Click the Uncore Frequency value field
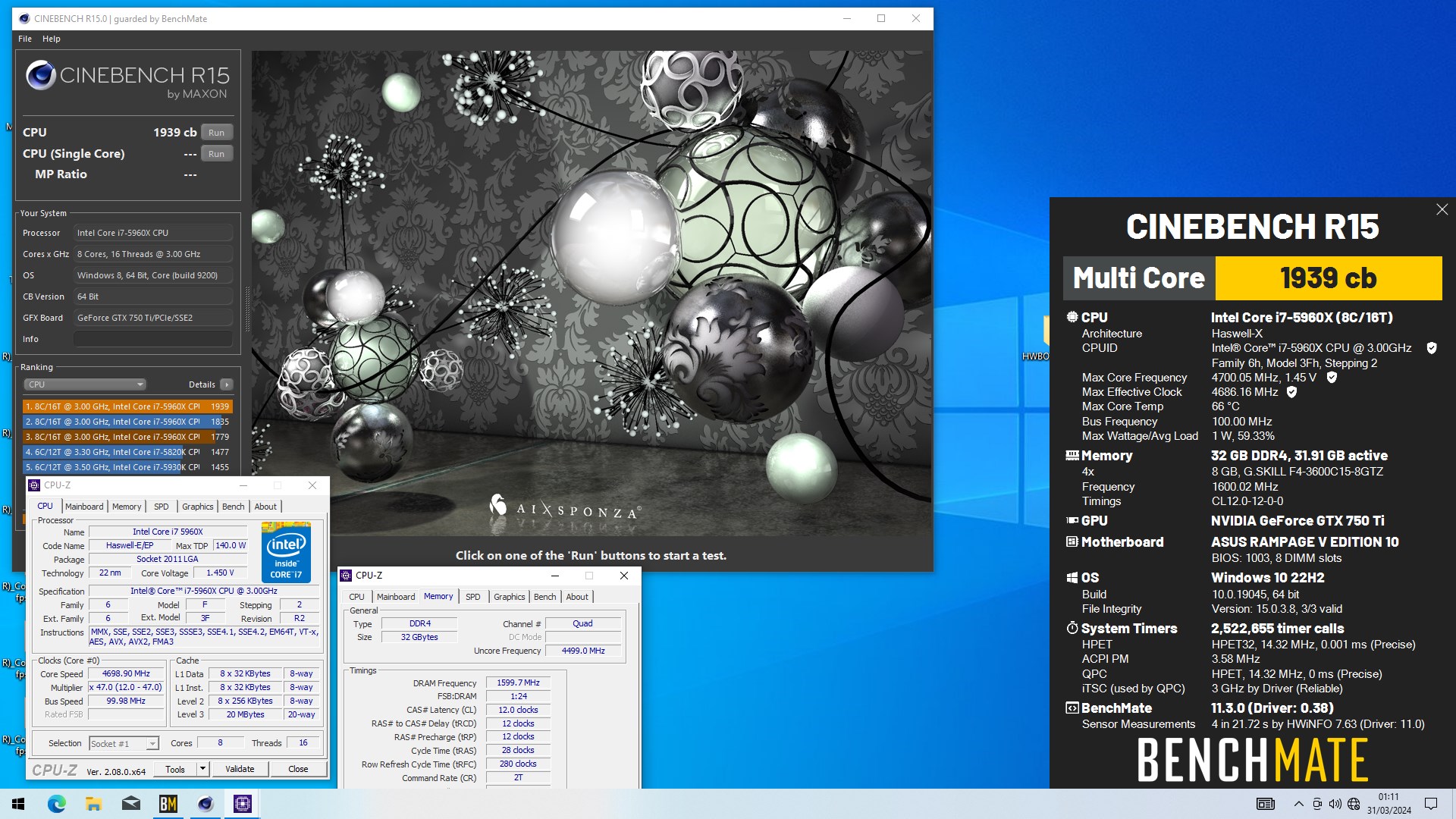 click(x=583, y=651)
